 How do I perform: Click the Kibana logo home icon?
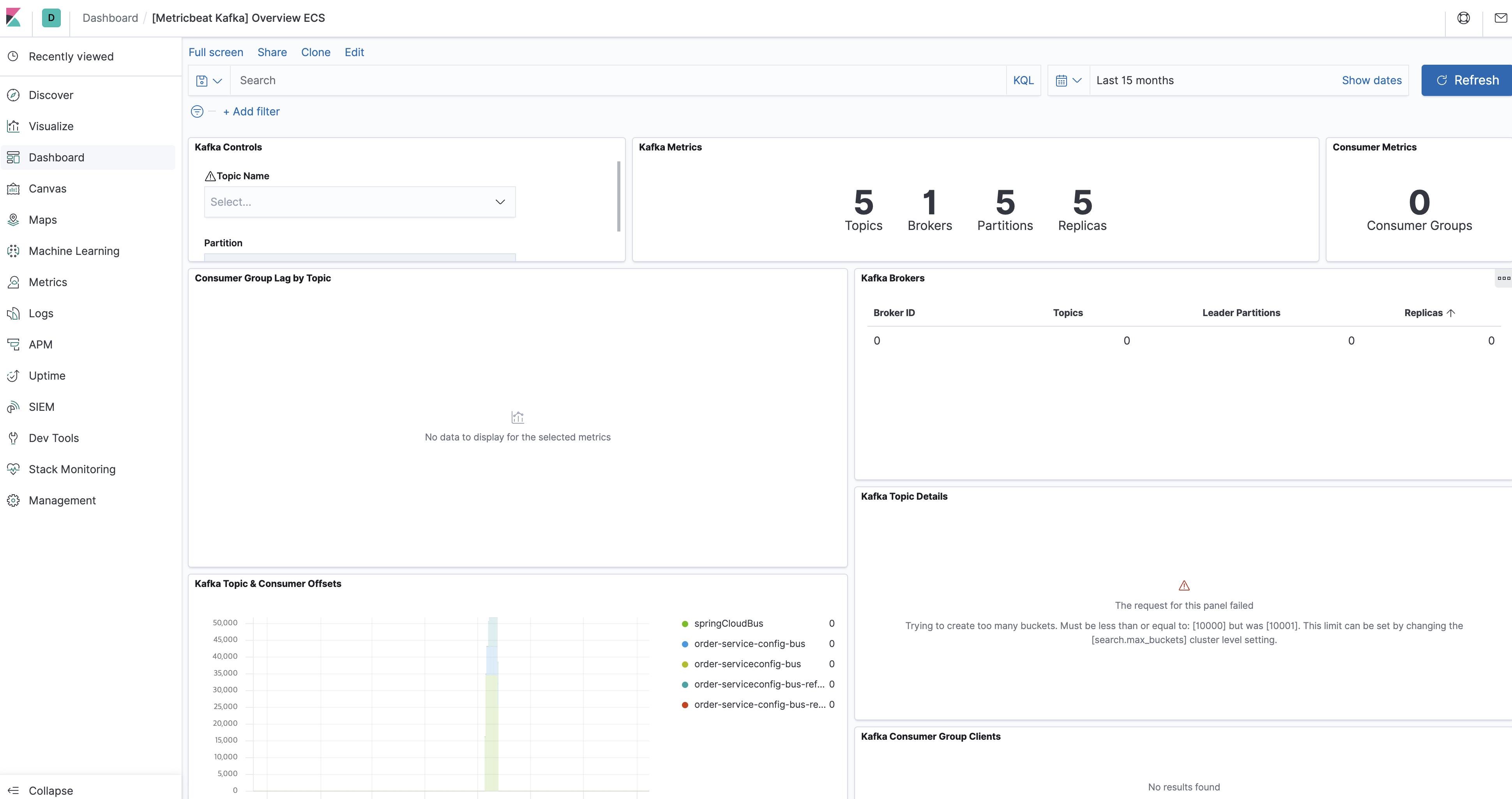(14, 18)
